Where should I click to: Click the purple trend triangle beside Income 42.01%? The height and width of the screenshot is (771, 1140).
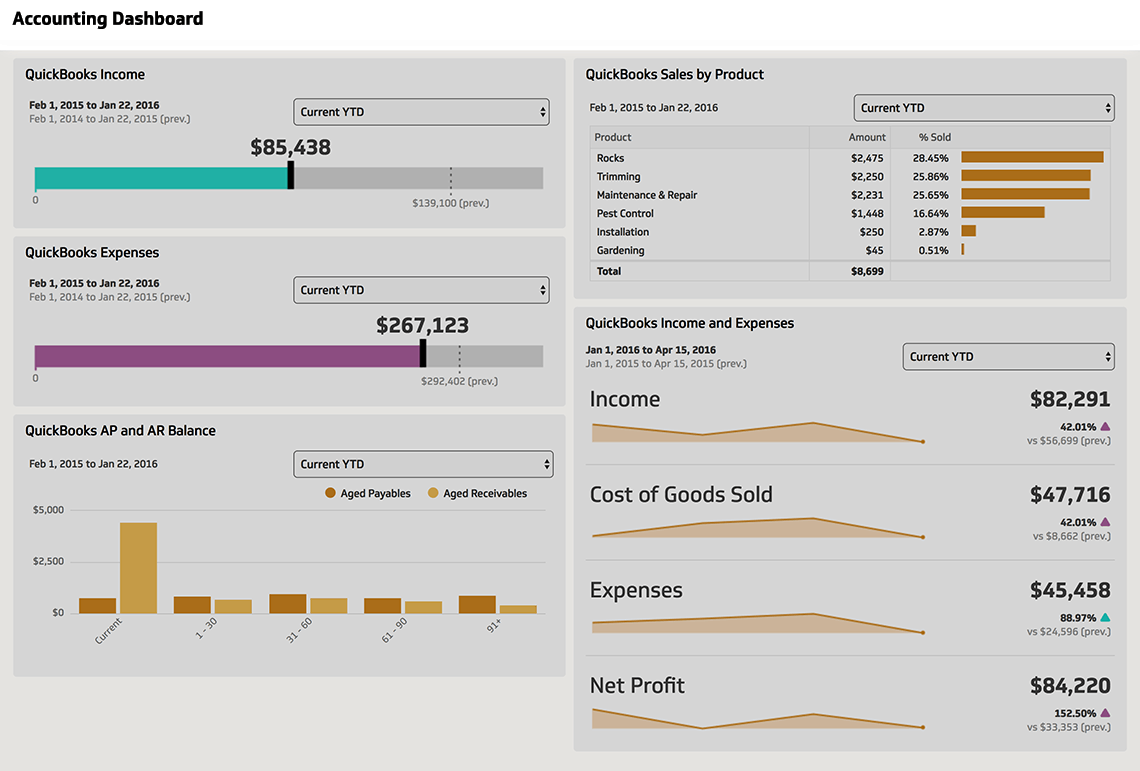point(1105,426)
